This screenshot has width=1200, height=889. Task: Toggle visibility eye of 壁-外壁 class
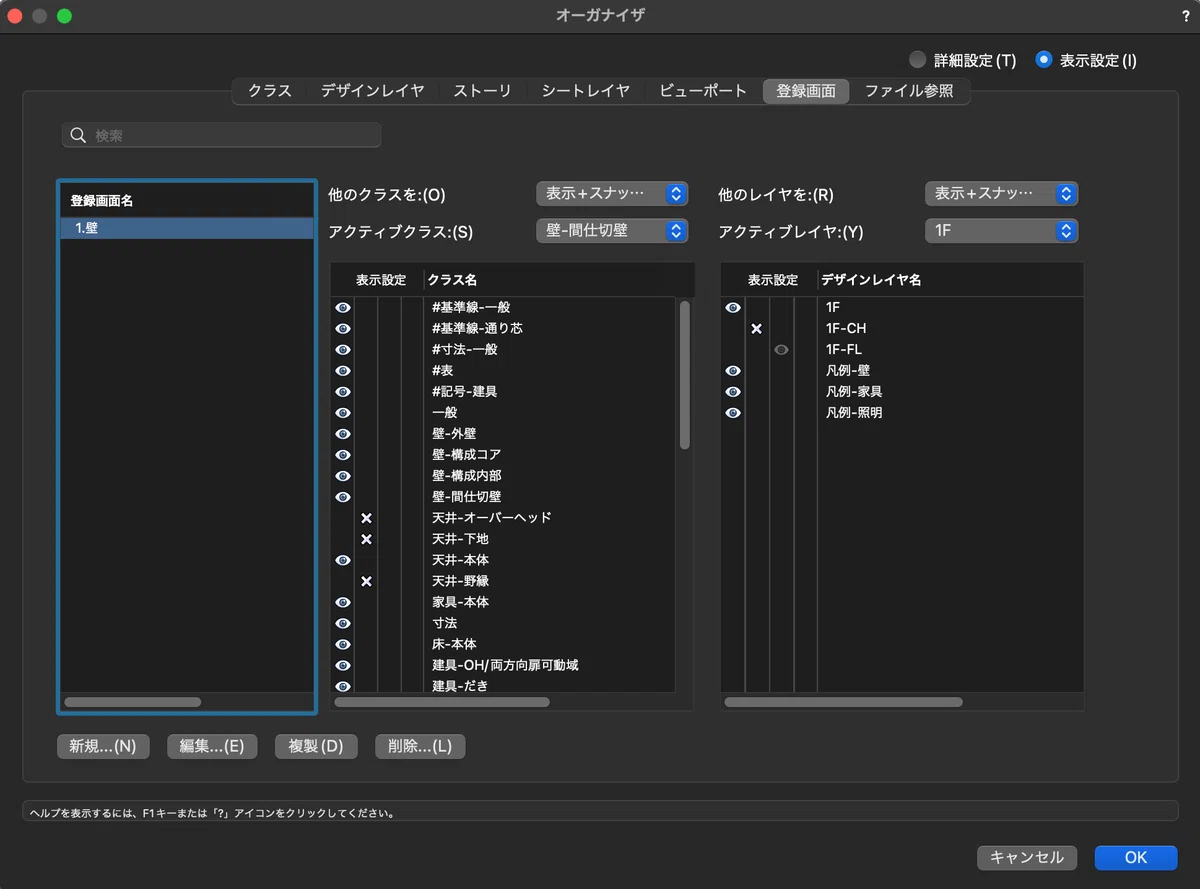pyautogui.click(x=343, y=433)
